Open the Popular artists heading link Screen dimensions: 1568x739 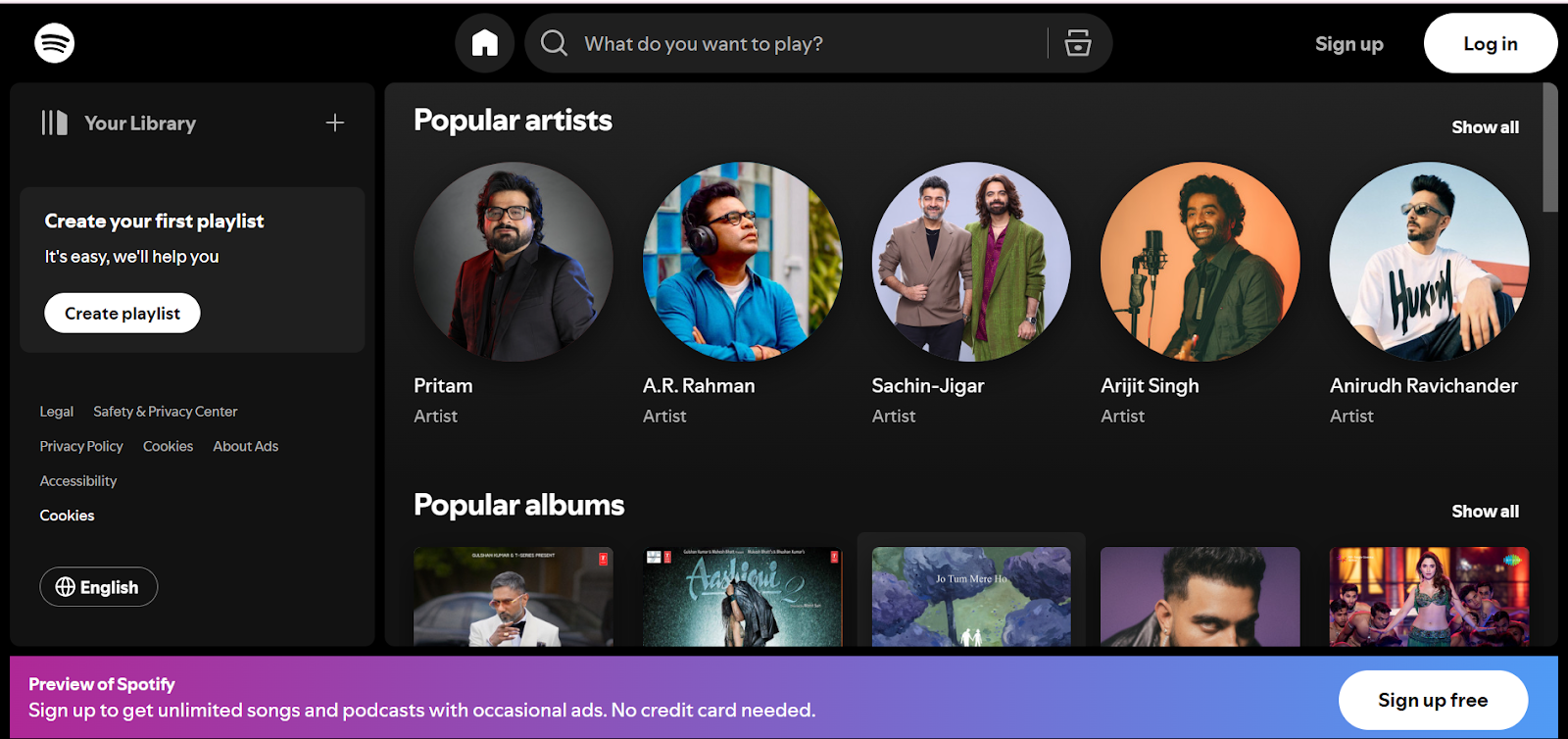pos(513,121)
